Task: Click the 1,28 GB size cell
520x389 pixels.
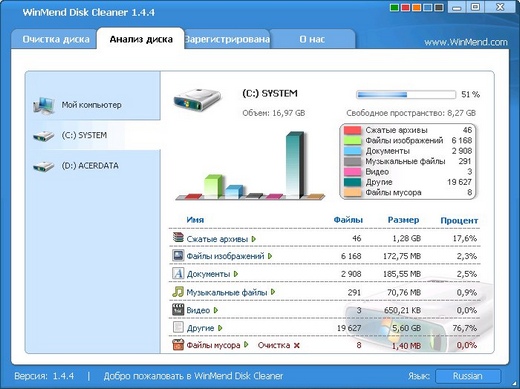Action: pyautogui.click(x=406, y=238)
